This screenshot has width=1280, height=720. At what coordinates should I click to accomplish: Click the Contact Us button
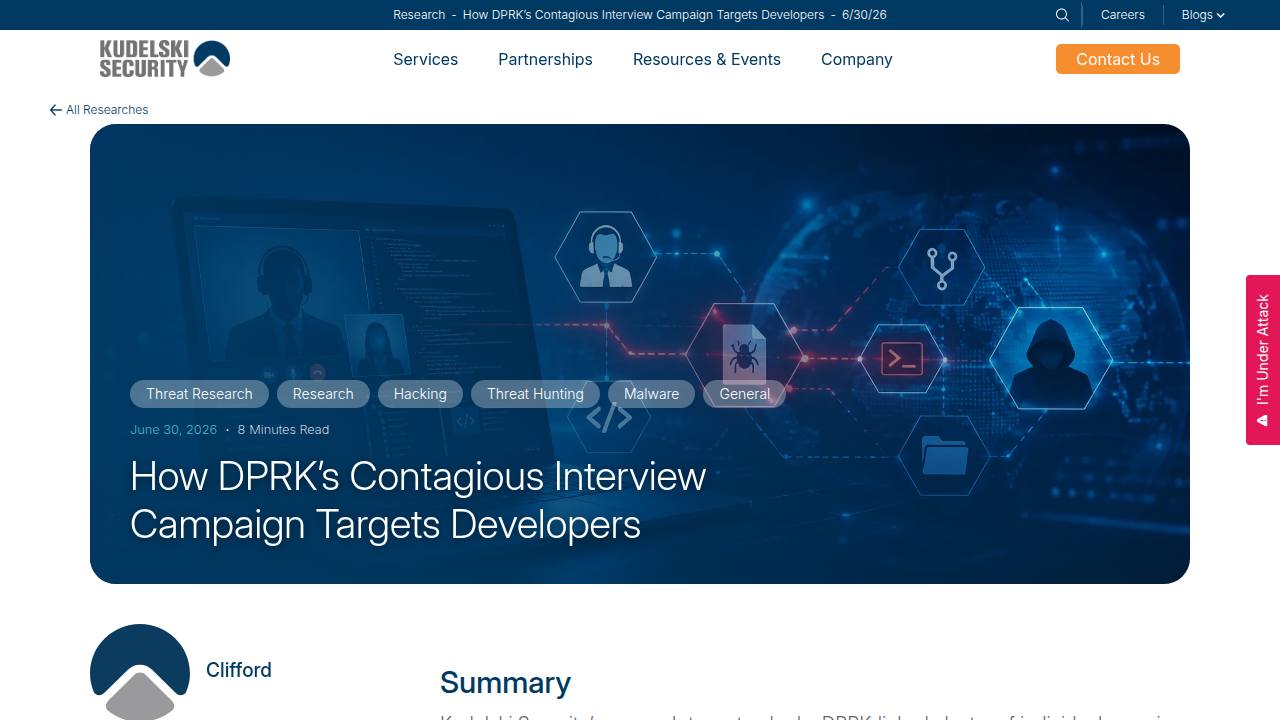(x=1118, y=59)
